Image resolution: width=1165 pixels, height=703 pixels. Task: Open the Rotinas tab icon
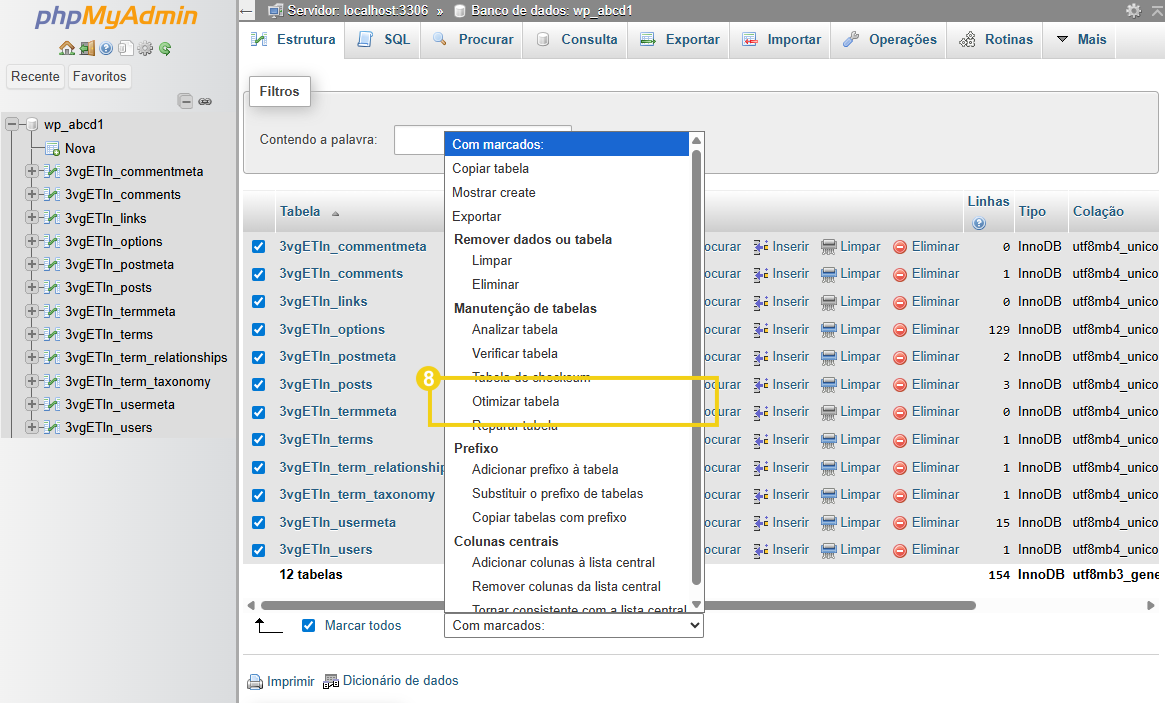click(x=966, y=40)
